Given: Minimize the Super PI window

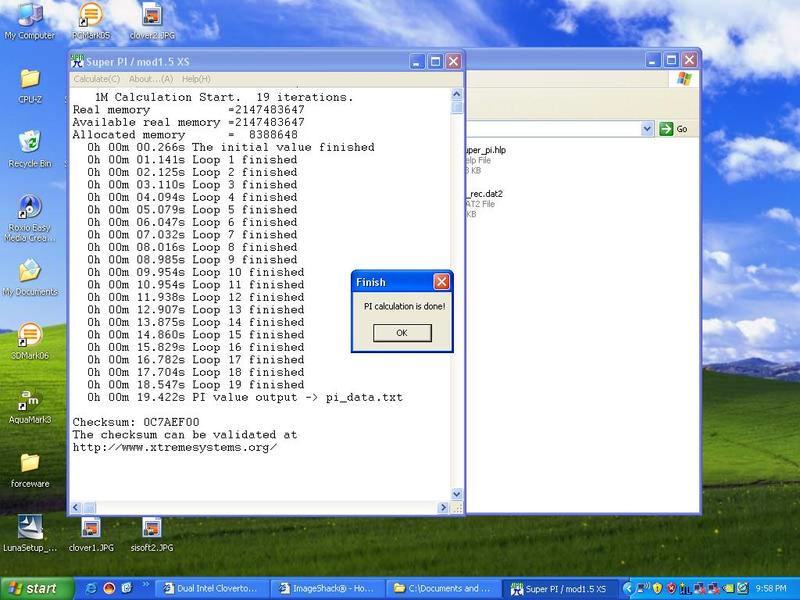Looking at the screenshot, I should point(417,61).
